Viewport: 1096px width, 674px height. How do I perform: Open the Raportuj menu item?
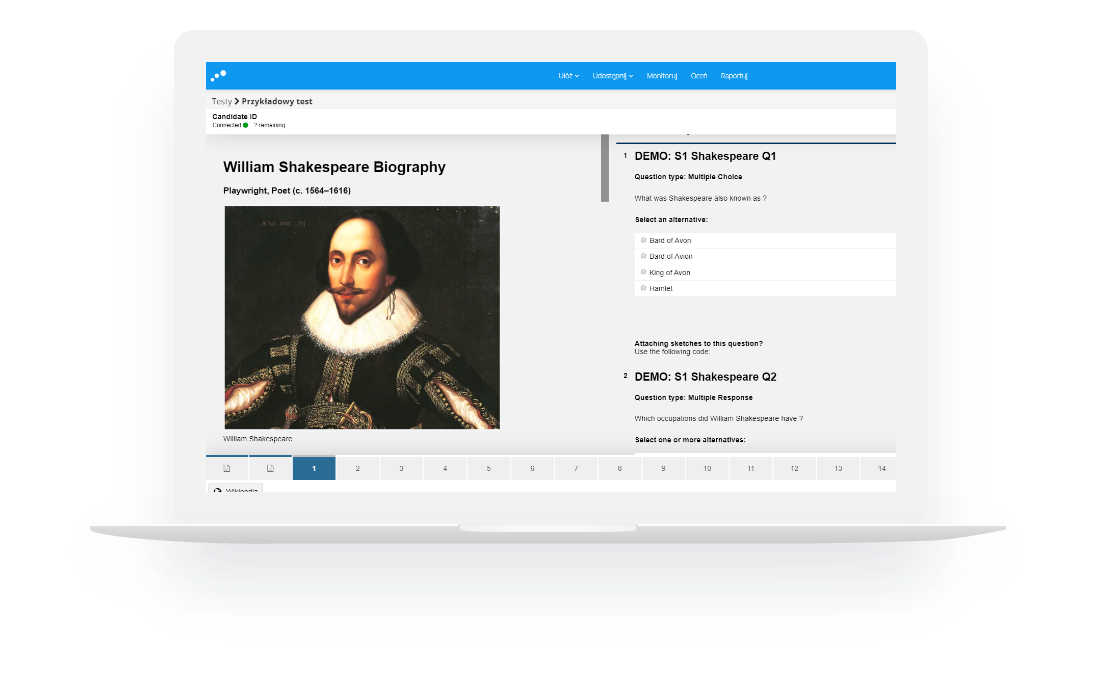coord(734,76)
